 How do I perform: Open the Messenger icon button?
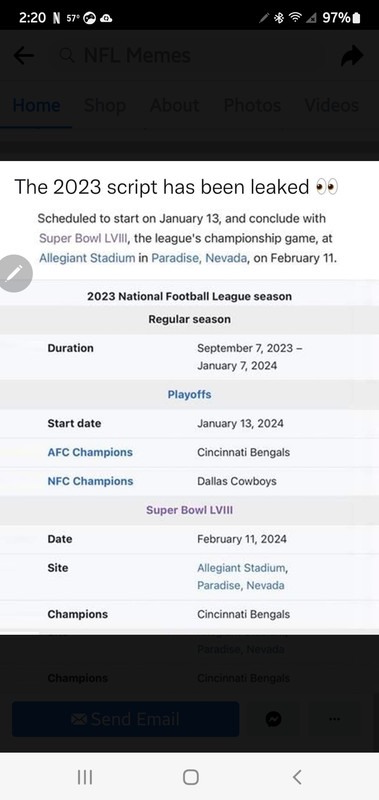click(273, 719)
